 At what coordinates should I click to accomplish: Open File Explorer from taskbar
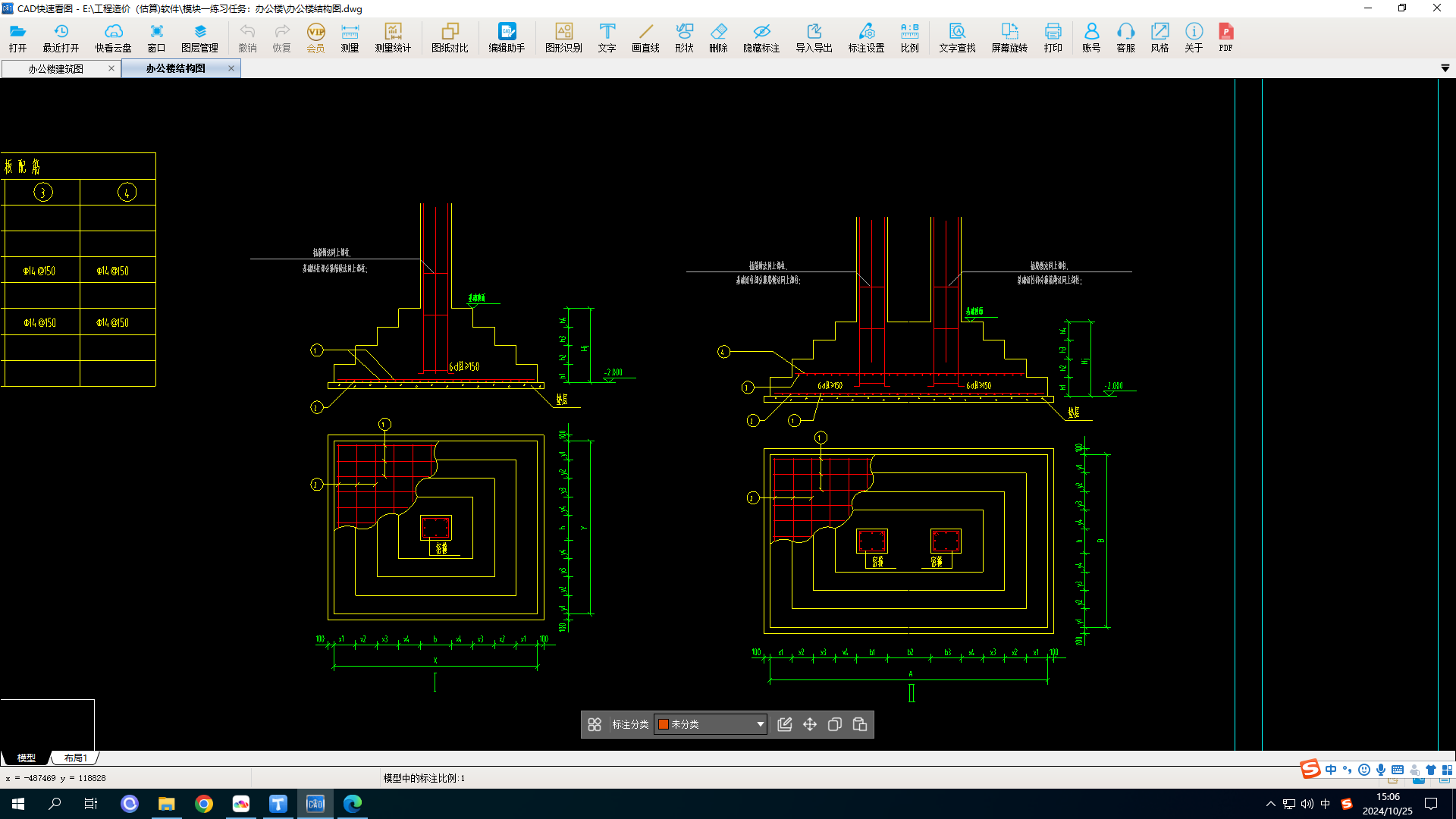pos(166,804)
